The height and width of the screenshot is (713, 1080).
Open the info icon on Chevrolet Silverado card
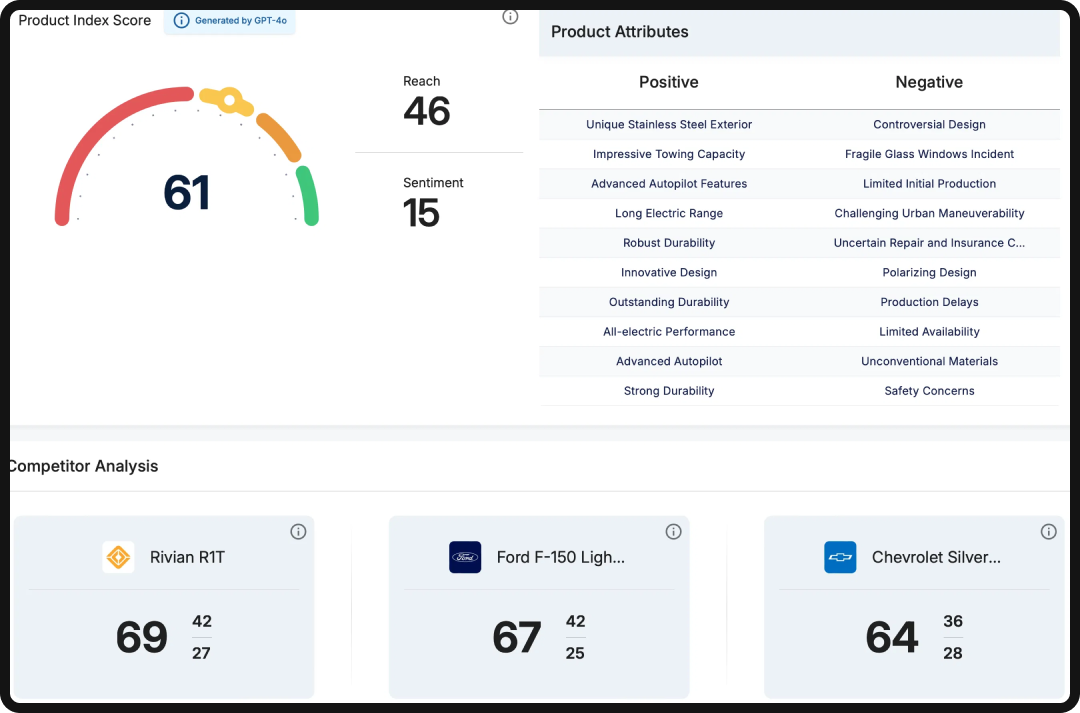[x=1049, y=531]
